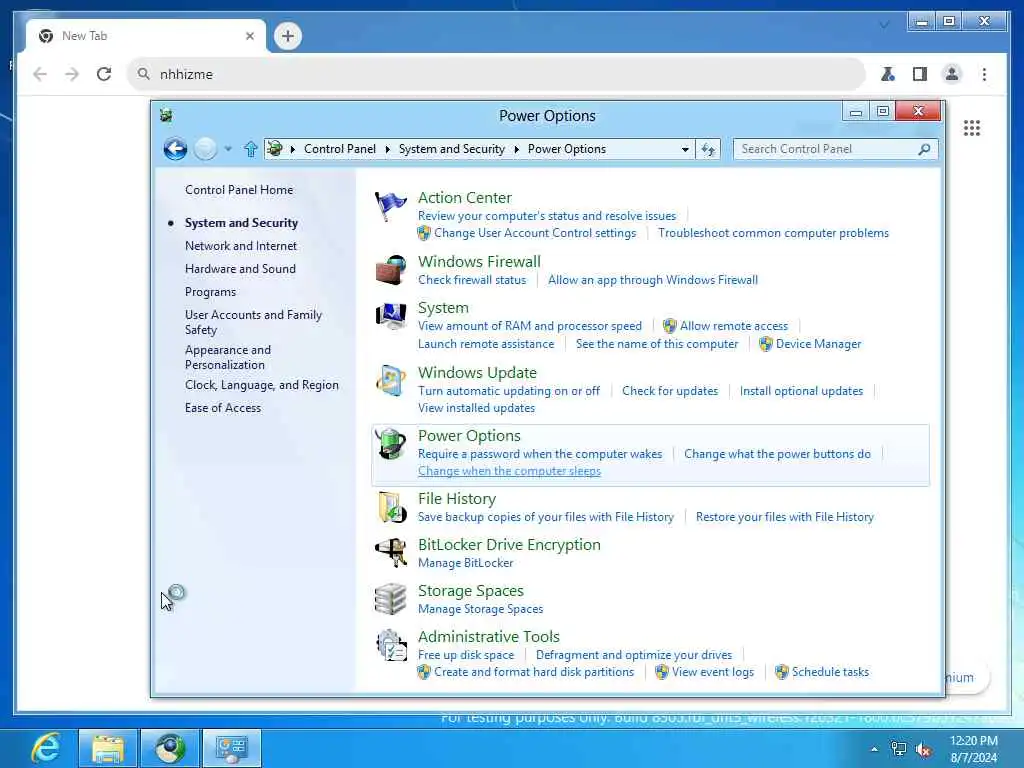Expand System and Security breadcrumb arrow
Image resolution: width=1024 pixels, height=768 pixels.
517,150
